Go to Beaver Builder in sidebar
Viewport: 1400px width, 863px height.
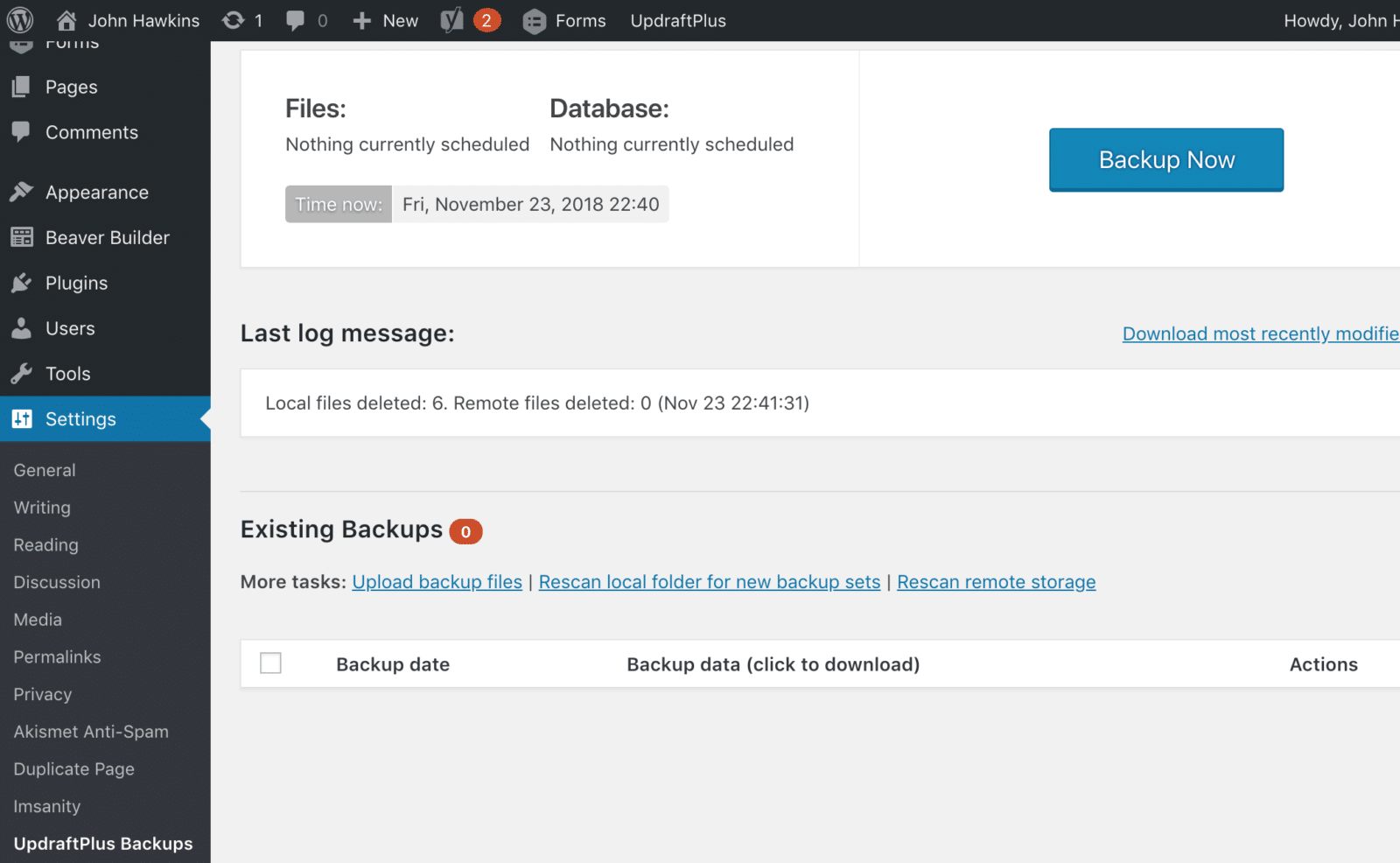click(x=107, y=237)
